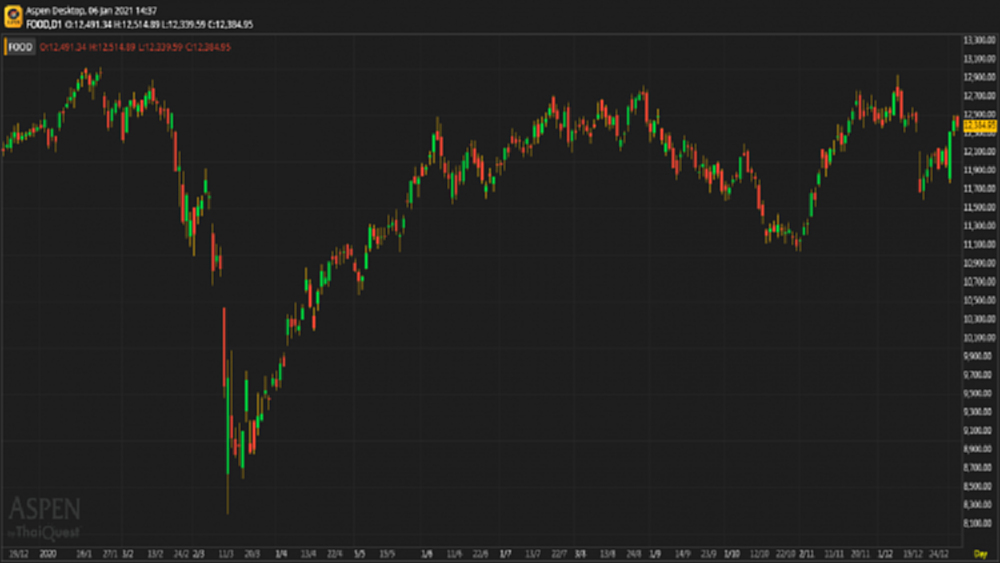Click the 1/4 date axis label
1000x563 pixels.
(x=281, y=554)
